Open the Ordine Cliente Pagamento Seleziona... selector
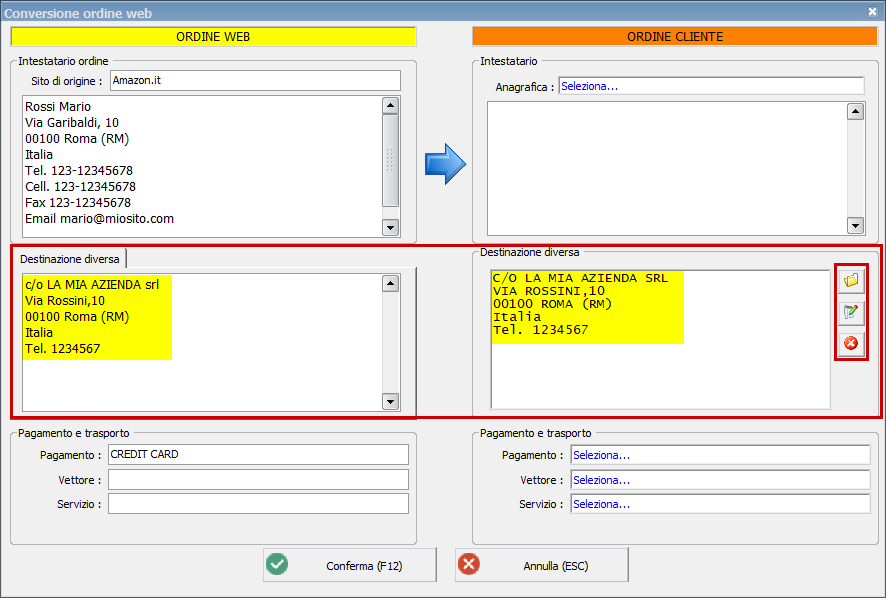Screen dimensions: 886x598 click(x=720, y=455)
